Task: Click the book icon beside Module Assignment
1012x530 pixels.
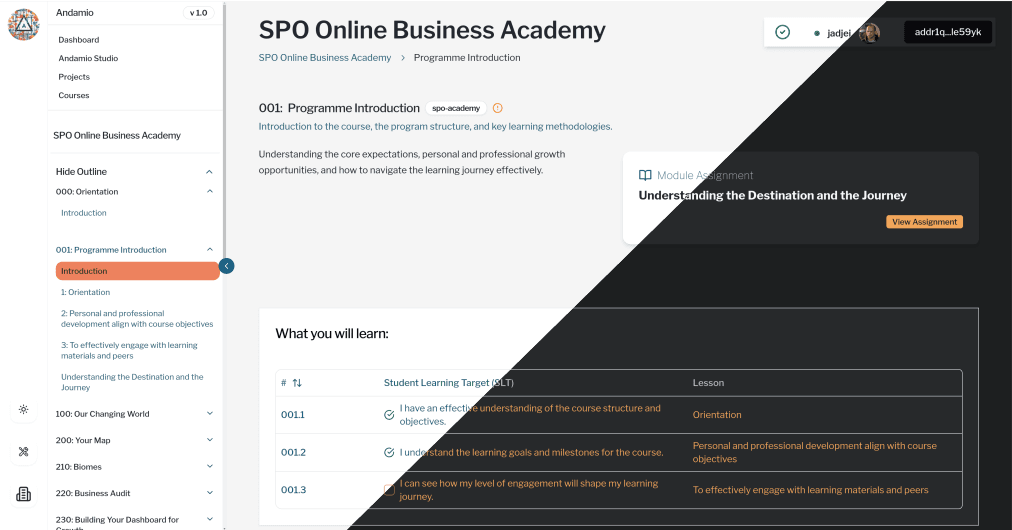Action: [x=645, y=175]
